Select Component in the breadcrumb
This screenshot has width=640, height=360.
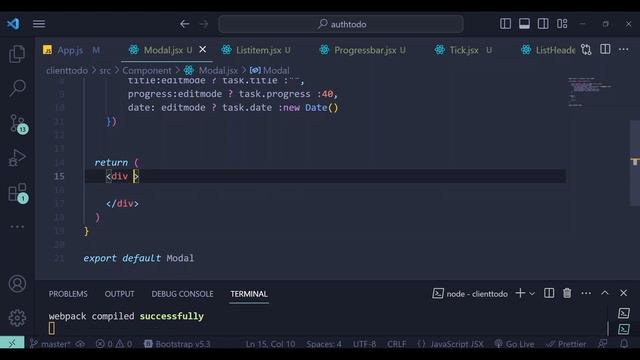click(x=147, y=71)
